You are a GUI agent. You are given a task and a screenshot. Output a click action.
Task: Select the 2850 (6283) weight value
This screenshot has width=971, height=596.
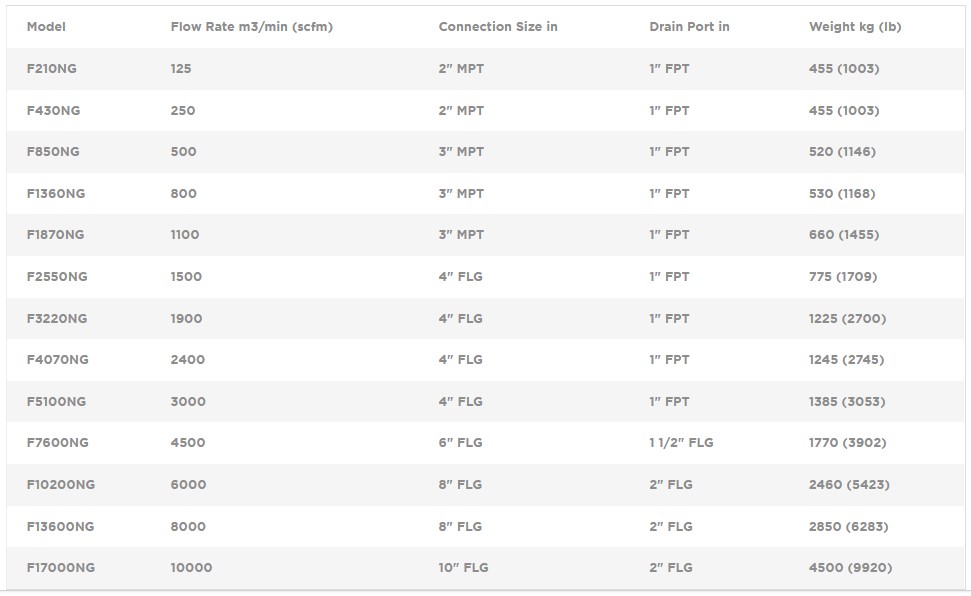click(848, 527)
